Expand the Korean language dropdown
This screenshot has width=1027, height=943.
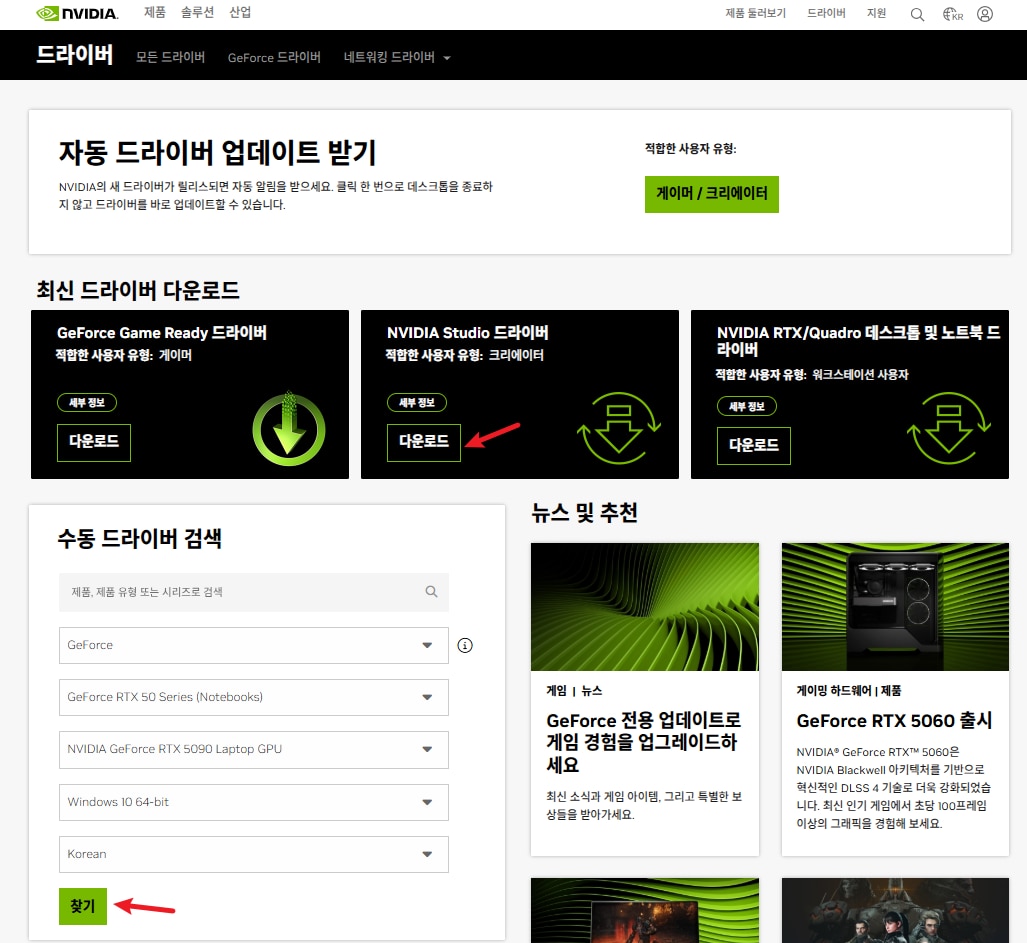tap(253, 854)
